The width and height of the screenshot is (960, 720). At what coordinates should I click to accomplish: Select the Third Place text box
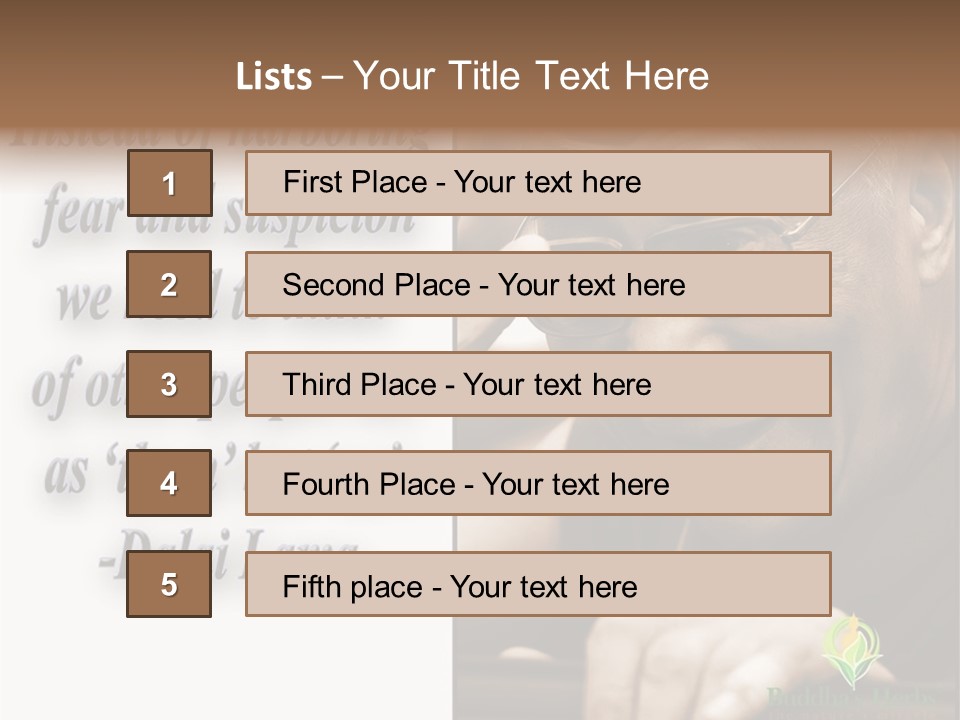(x=538, y=384)
